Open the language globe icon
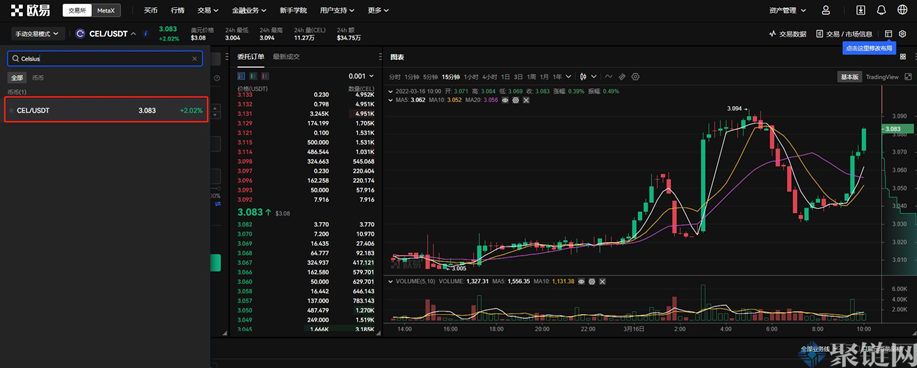This screenshot has width=917, height=368. click(x=901, y=10)
